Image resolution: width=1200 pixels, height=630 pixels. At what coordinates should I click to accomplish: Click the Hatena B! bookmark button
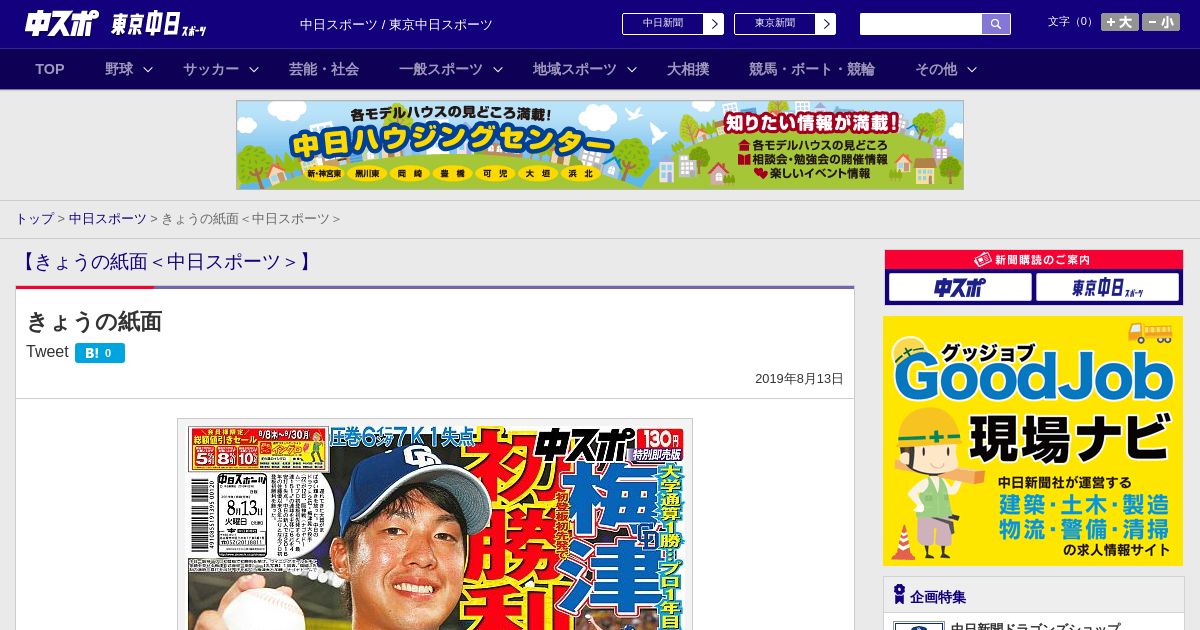[x=100, y=353]
